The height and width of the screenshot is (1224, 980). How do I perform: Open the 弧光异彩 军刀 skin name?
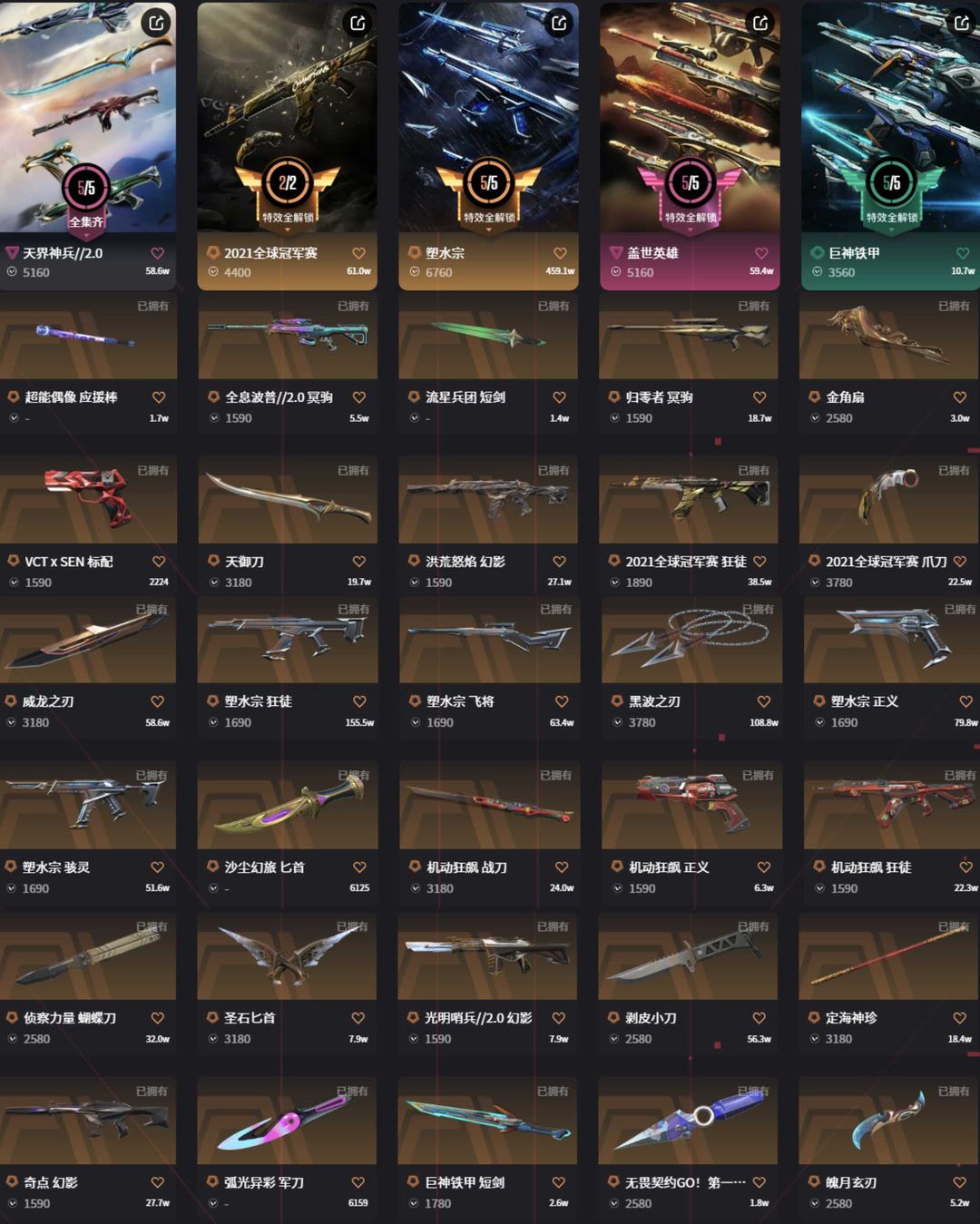264,1182
